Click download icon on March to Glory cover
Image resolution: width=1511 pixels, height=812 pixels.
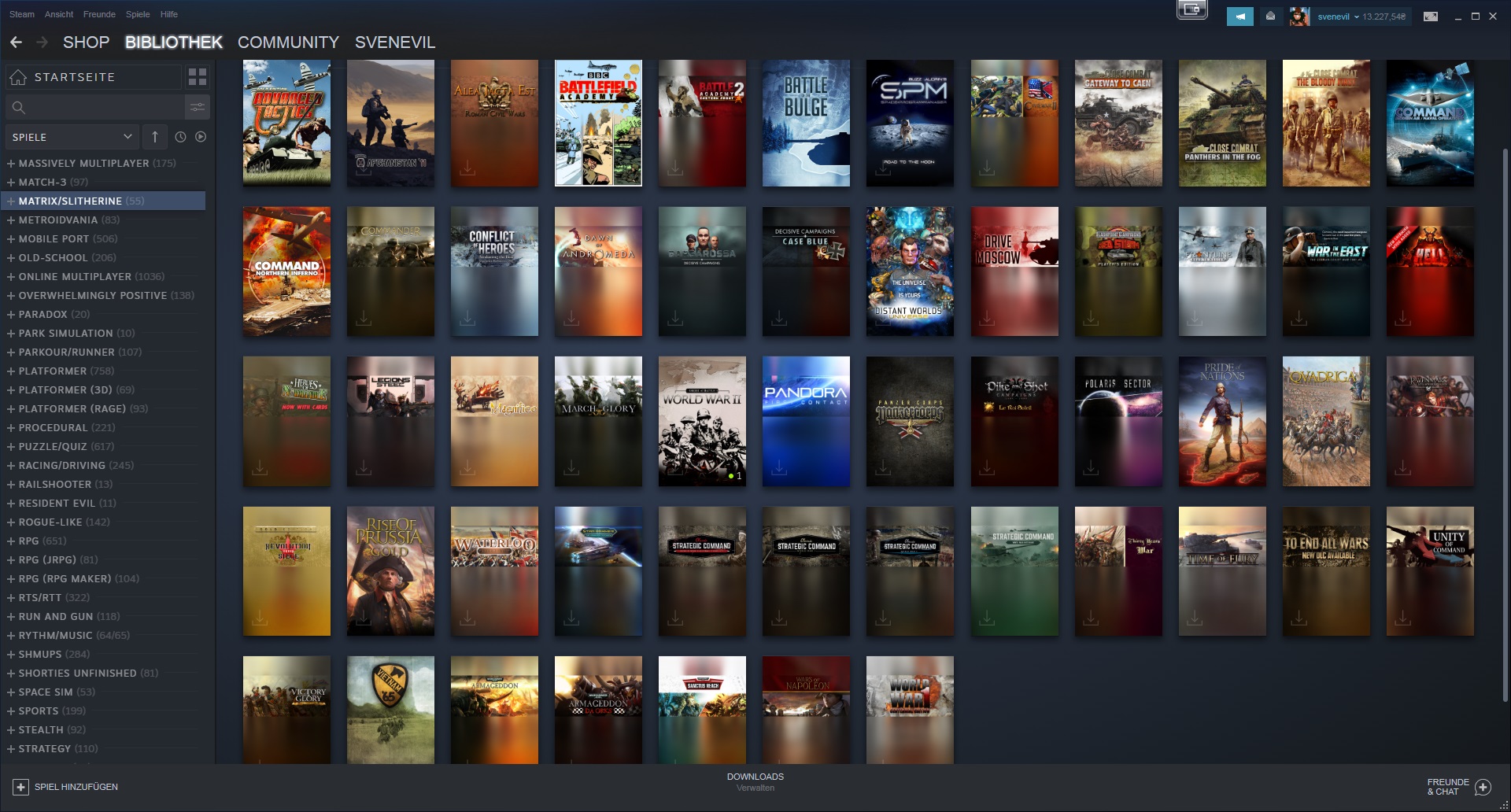[x=571, y=468]
